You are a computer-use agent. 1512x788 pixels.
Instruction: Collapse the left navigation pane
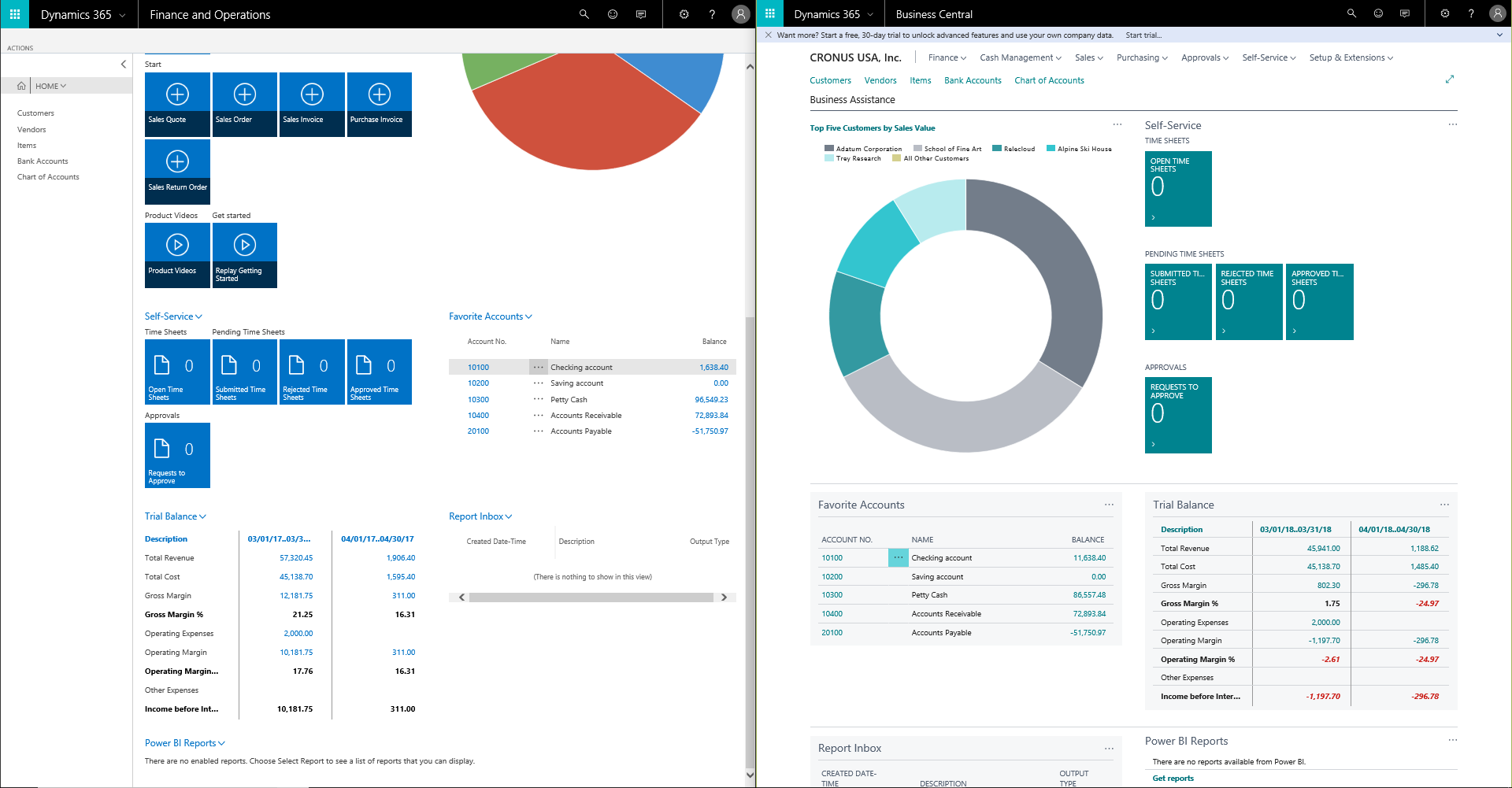click(x=123, y=65)
